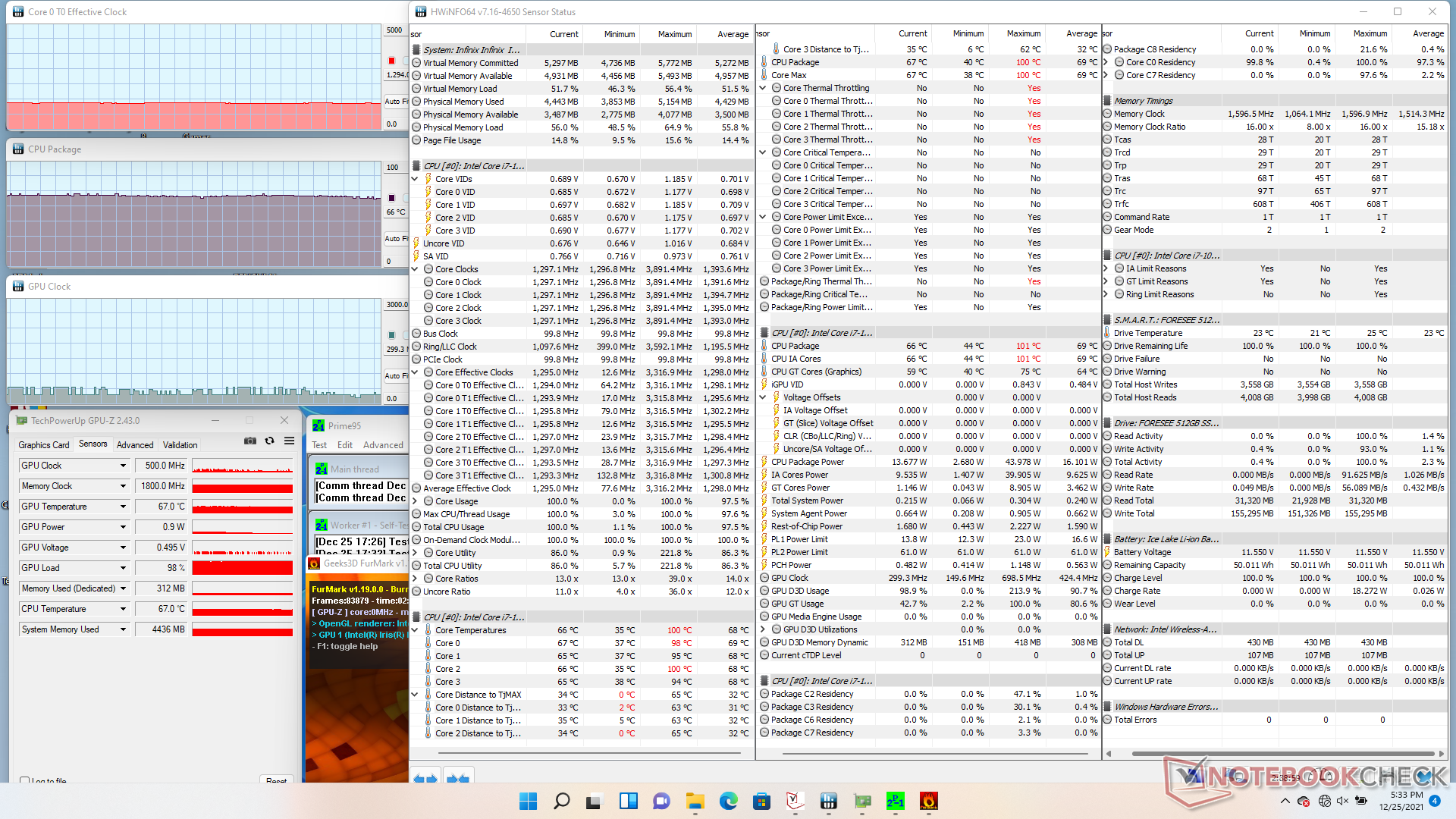Image resolution: width=1456 pixels, height=819 pixels.
Task: Open File Explorer from taskbar
Action: click(x=695, y=801)
